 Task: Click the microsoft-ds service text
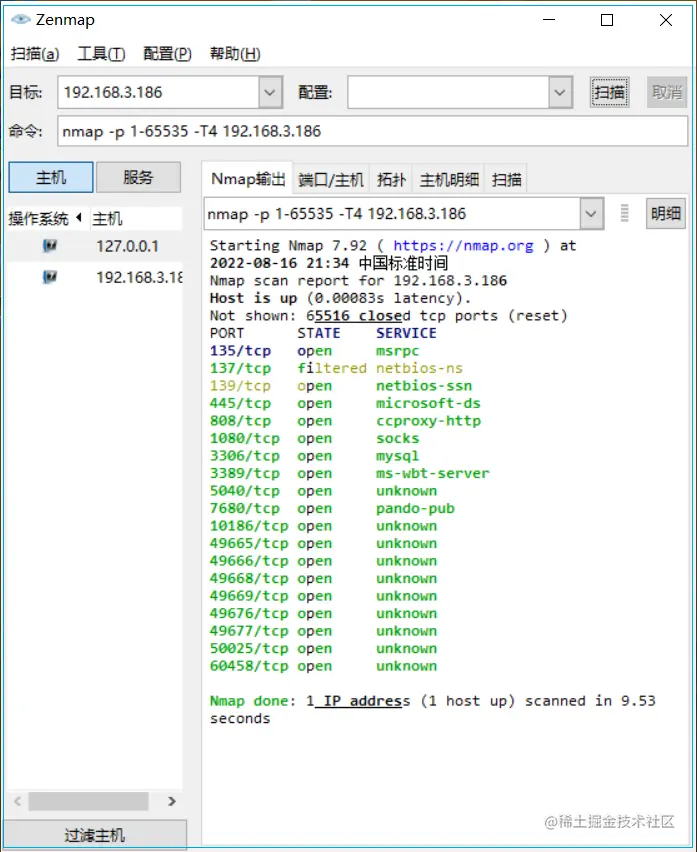[428, 403]
